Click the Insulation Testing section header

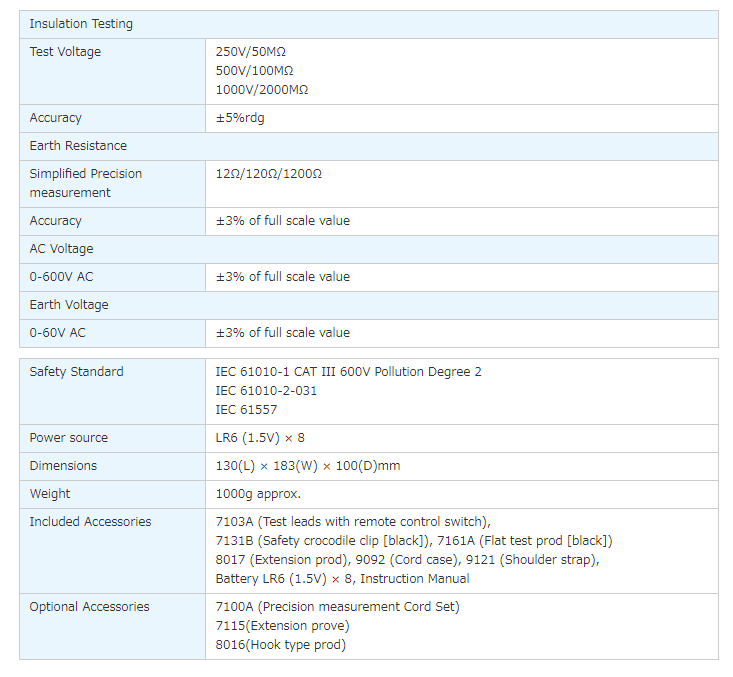pyautogui.click(x=81, y=24)
